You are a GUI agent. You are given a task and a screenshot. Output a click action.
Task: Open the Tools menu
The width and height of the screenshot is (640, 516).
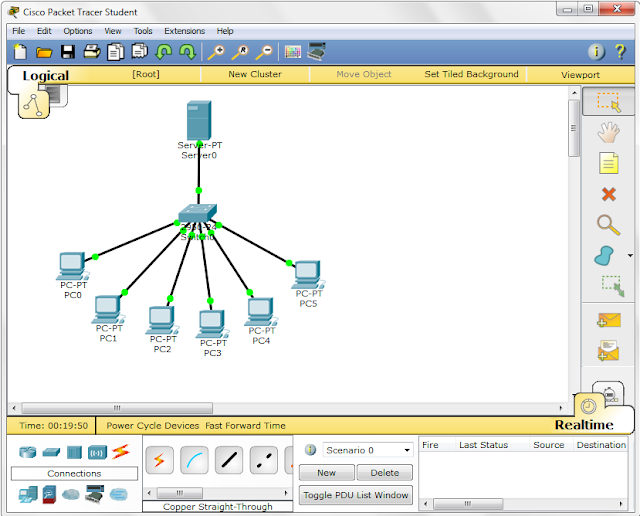point(143,31)
